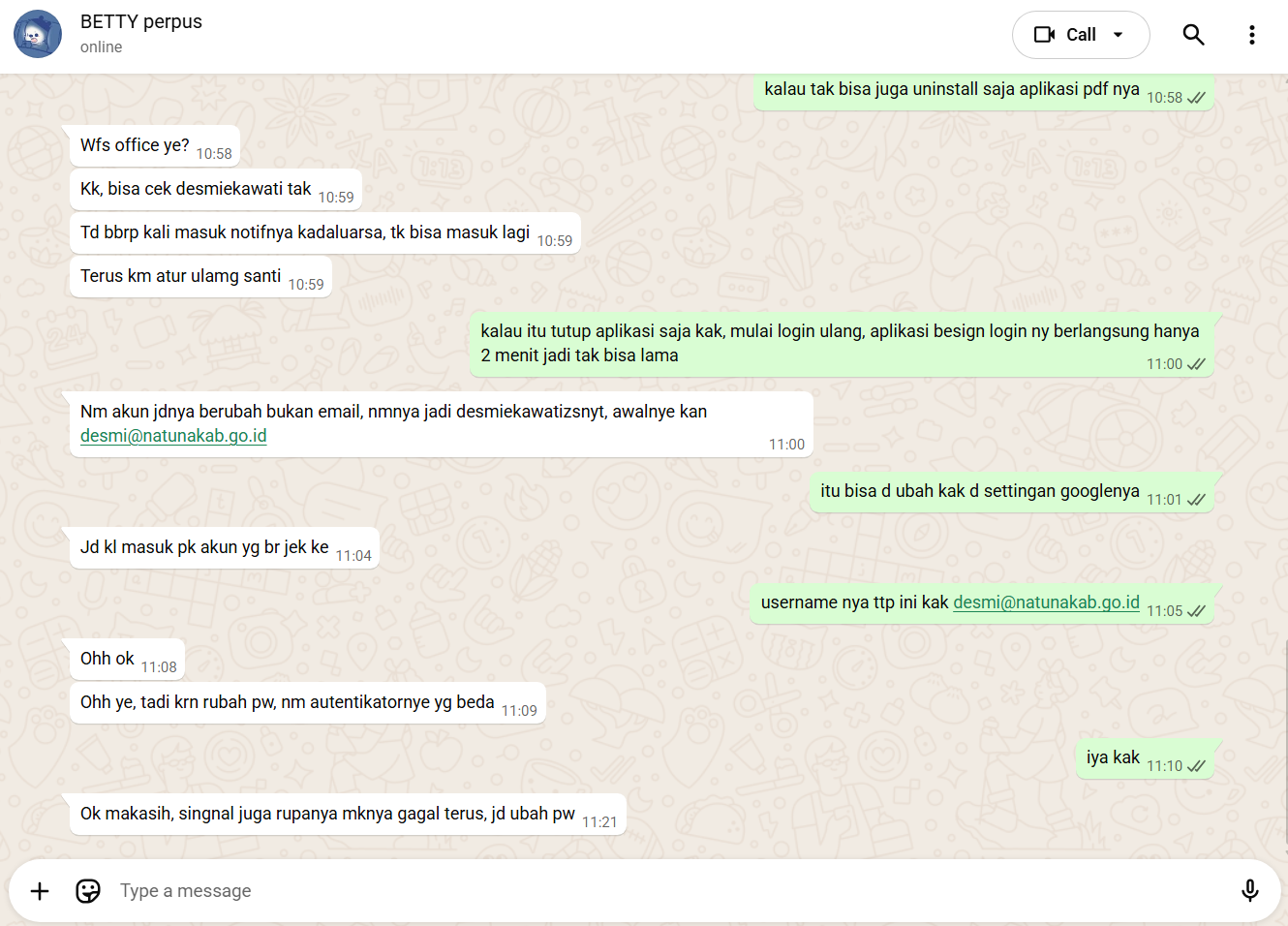Click the plus attach icon
Image resolution: width=1288 pixels, height=926 pixels.
(40, 891)
